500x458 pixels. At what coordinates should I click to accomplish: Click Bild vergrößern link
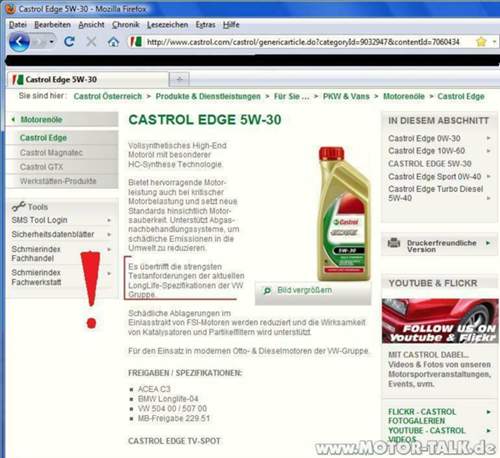pos(304,290)
